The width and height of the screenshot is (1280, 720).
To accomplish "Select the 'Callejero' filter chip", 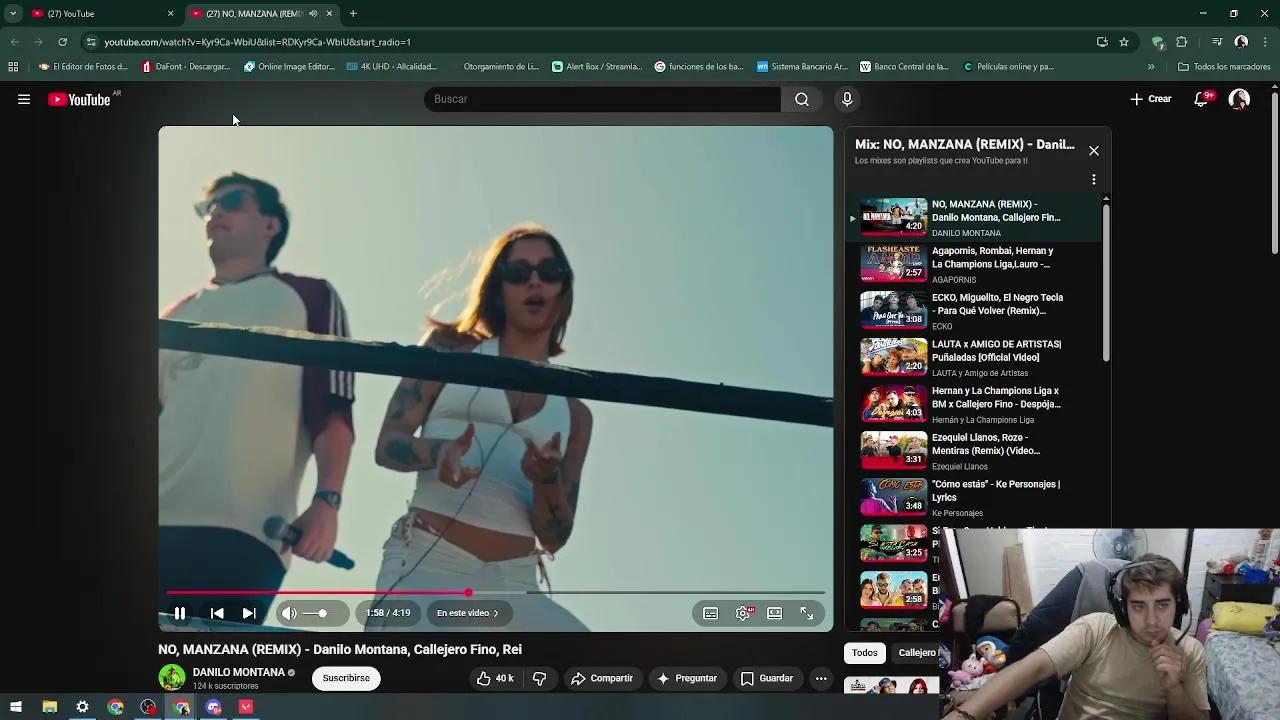I will click(x=916, y=653).
